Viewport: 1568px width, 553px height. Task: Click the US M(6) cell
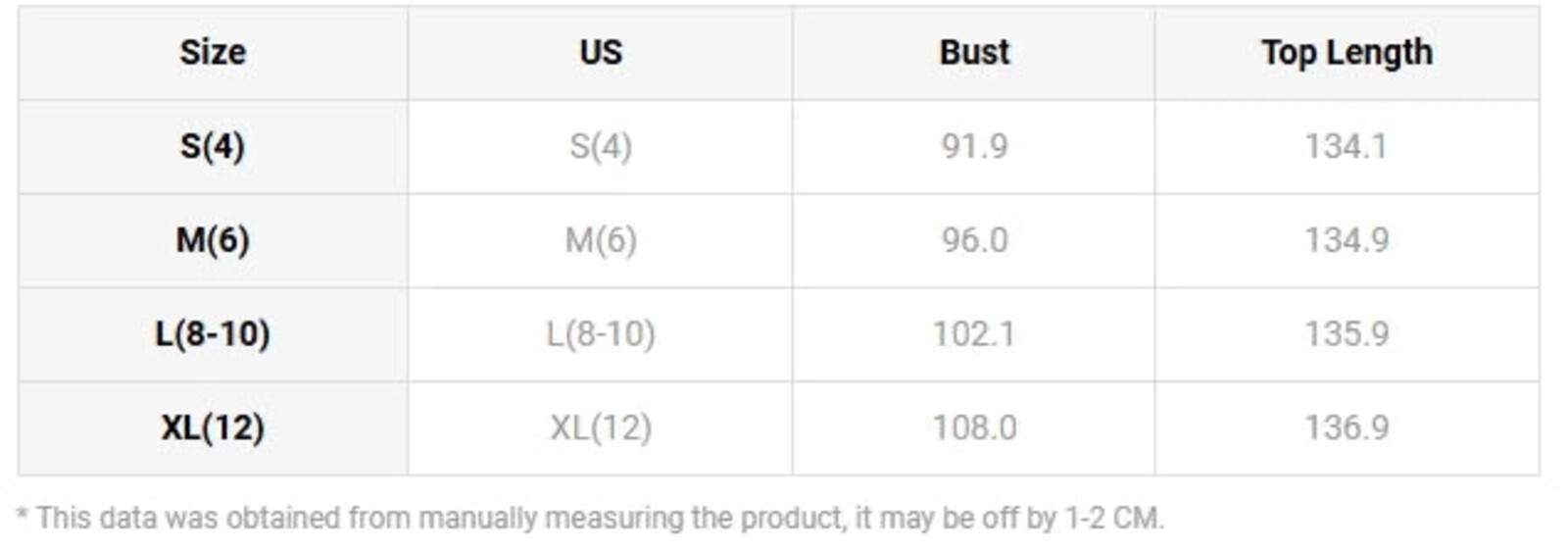click(x=601, y=240)
